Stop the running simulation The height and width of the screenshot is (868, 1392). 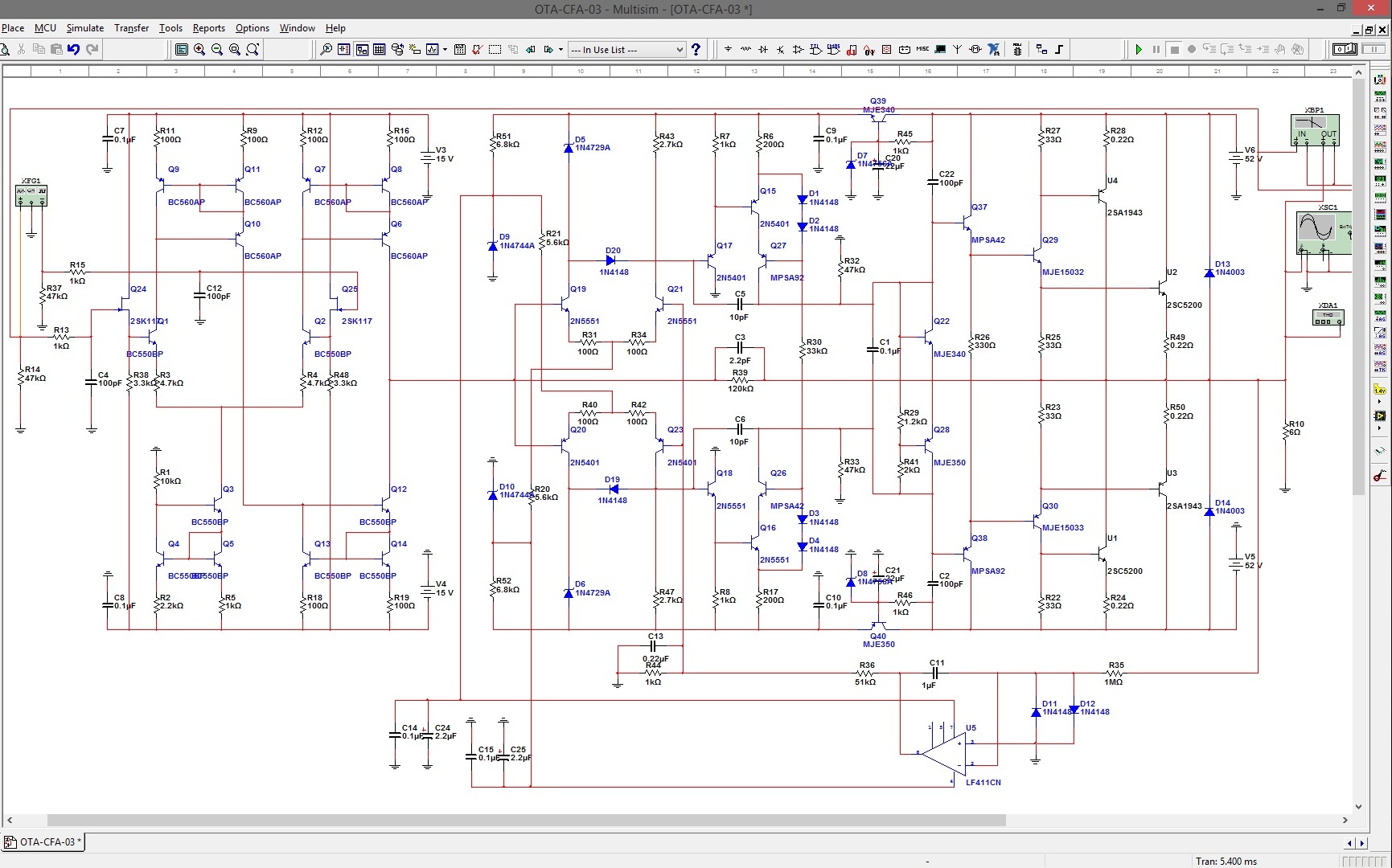(x=1174, y=50)
